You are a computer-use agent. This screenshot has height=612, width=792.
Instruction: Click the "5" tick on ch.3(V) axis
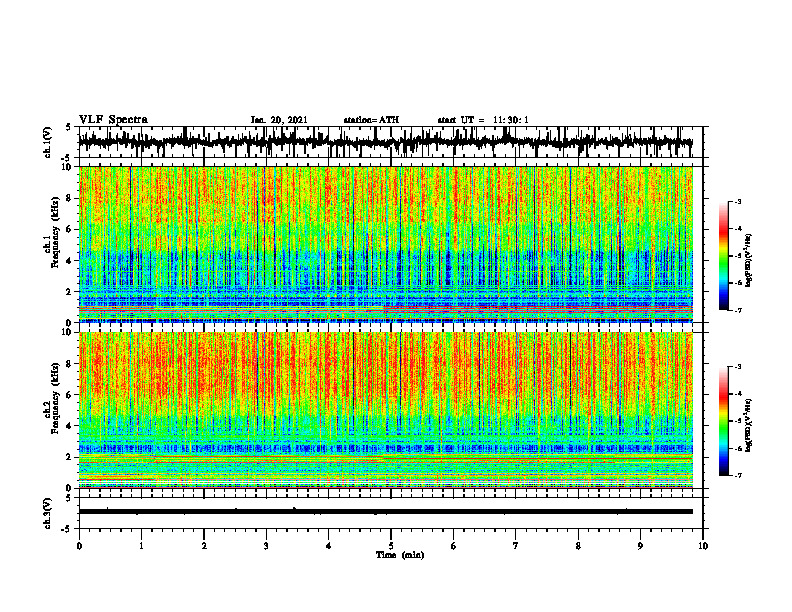pyautogui.click(x=68, y=498)
